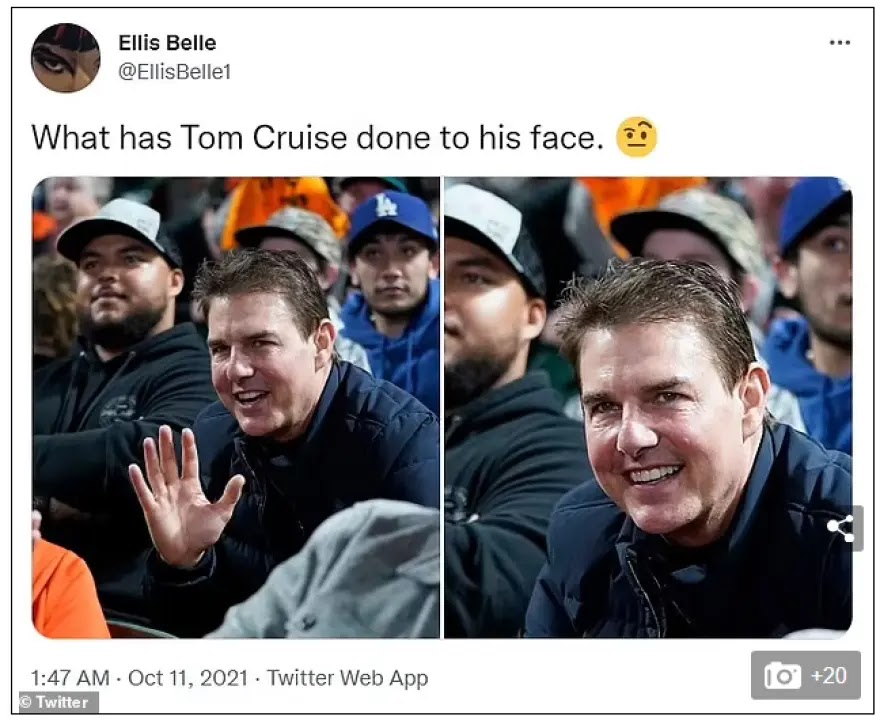This screenshot has width=880, height=720.
Task: Click the Oct 11, 2021 date
Action: coord(188,678)
